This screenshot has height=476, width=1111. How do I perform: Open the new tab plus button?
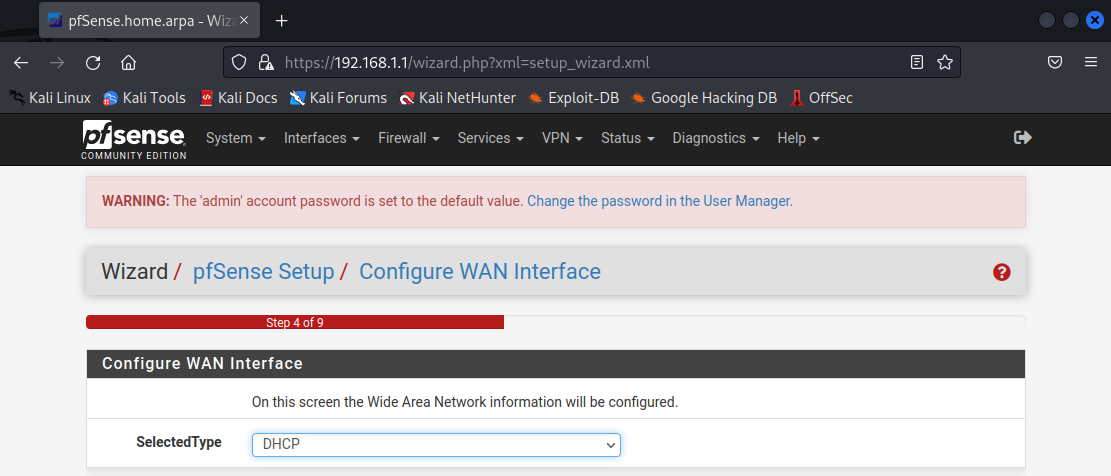coord(282,20)
